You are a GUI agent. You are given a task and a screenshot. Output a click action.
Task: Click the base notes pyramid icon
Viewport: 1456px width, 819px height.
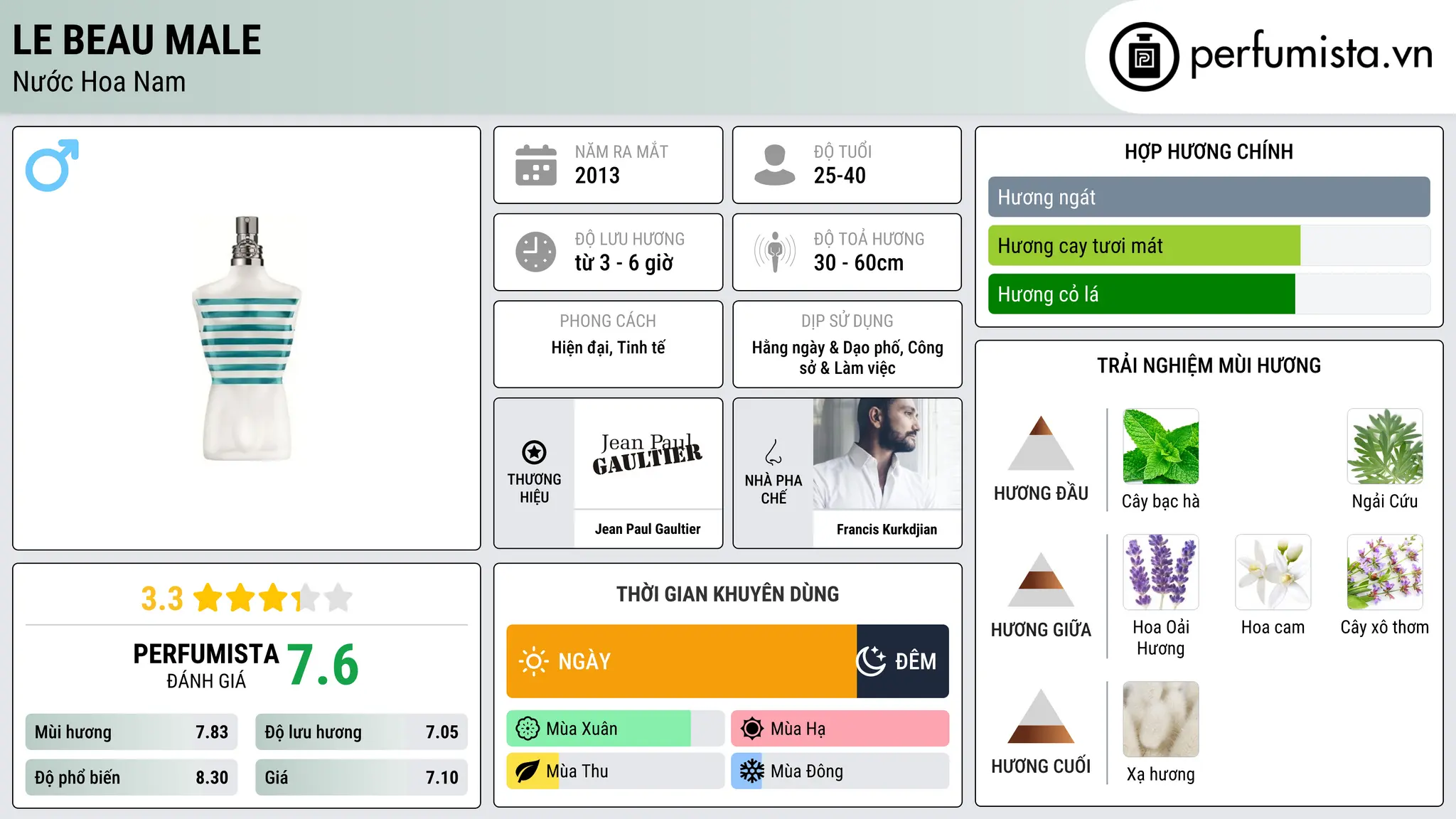pyautogui.click(x=1041, y=716)
